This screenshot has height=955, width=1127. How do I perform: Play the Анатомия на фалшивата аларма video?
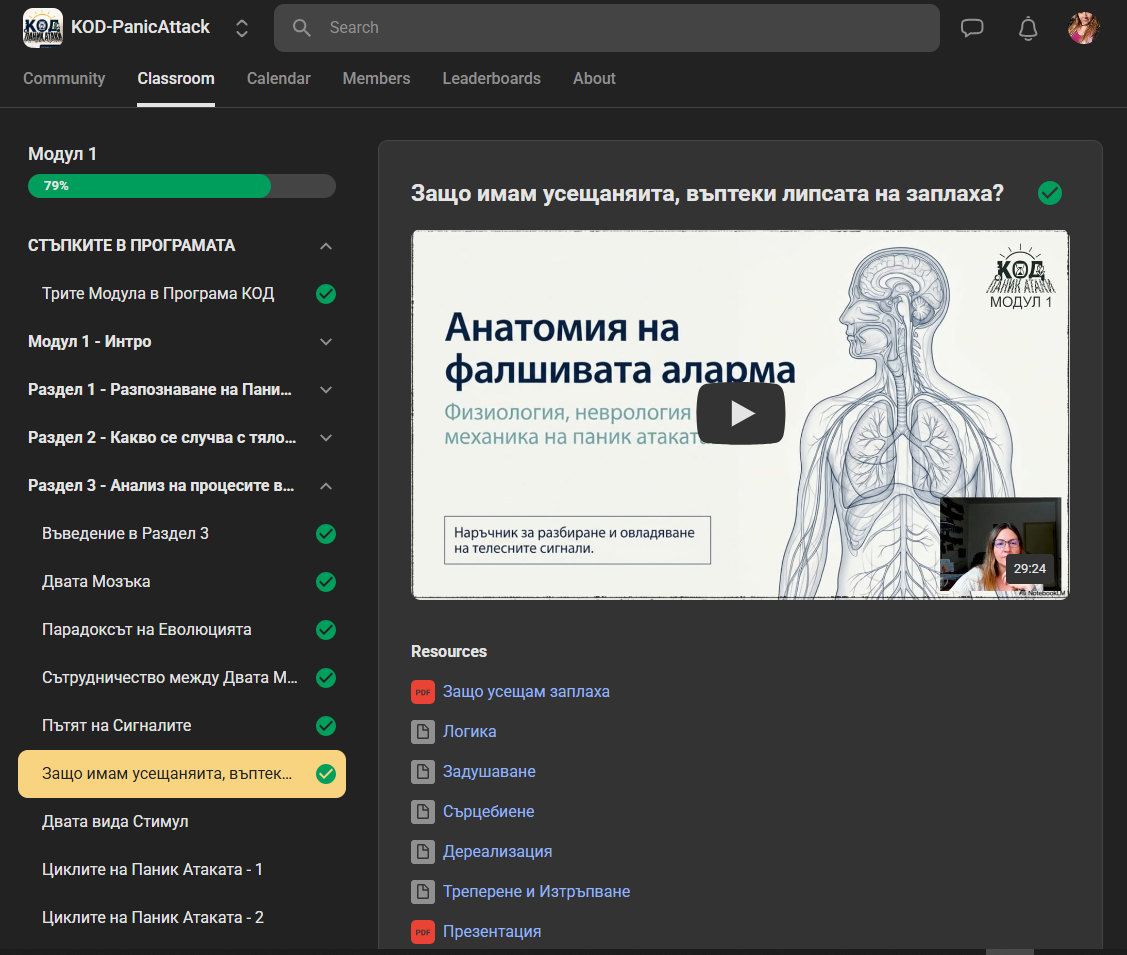[x=741, y=414]
